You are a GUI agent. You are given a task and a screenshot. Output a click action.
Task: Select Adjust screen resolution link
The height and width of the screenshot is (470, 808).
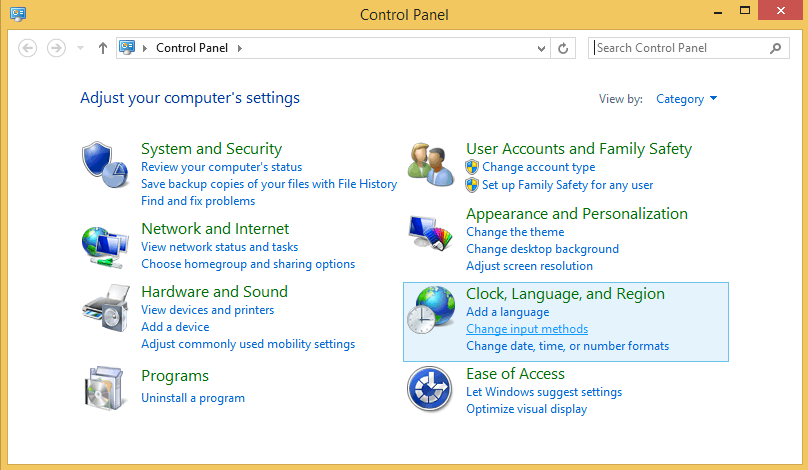click(529, 266)
